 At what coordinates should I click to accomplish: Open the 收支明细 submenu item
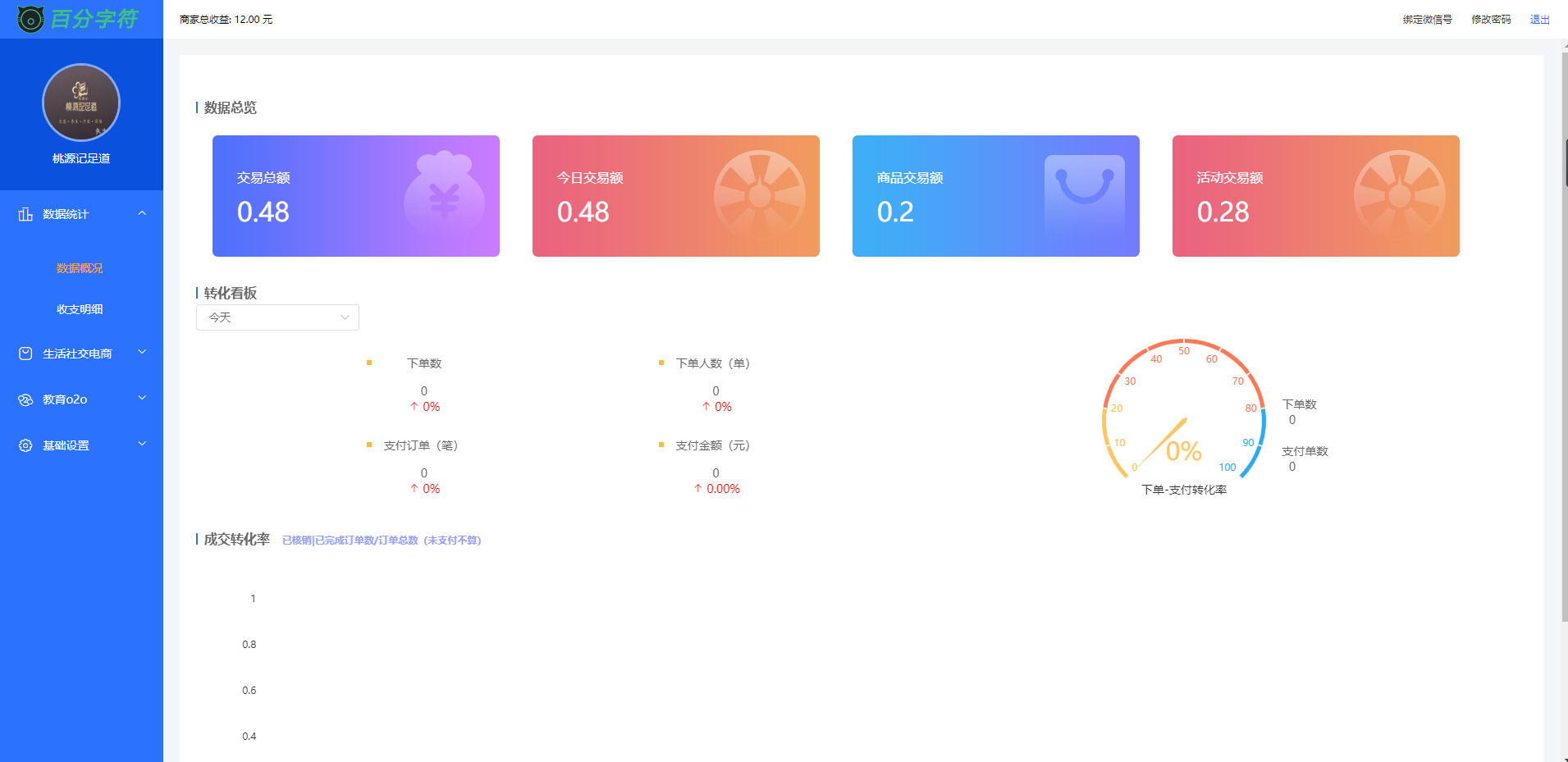coord(80,309)
